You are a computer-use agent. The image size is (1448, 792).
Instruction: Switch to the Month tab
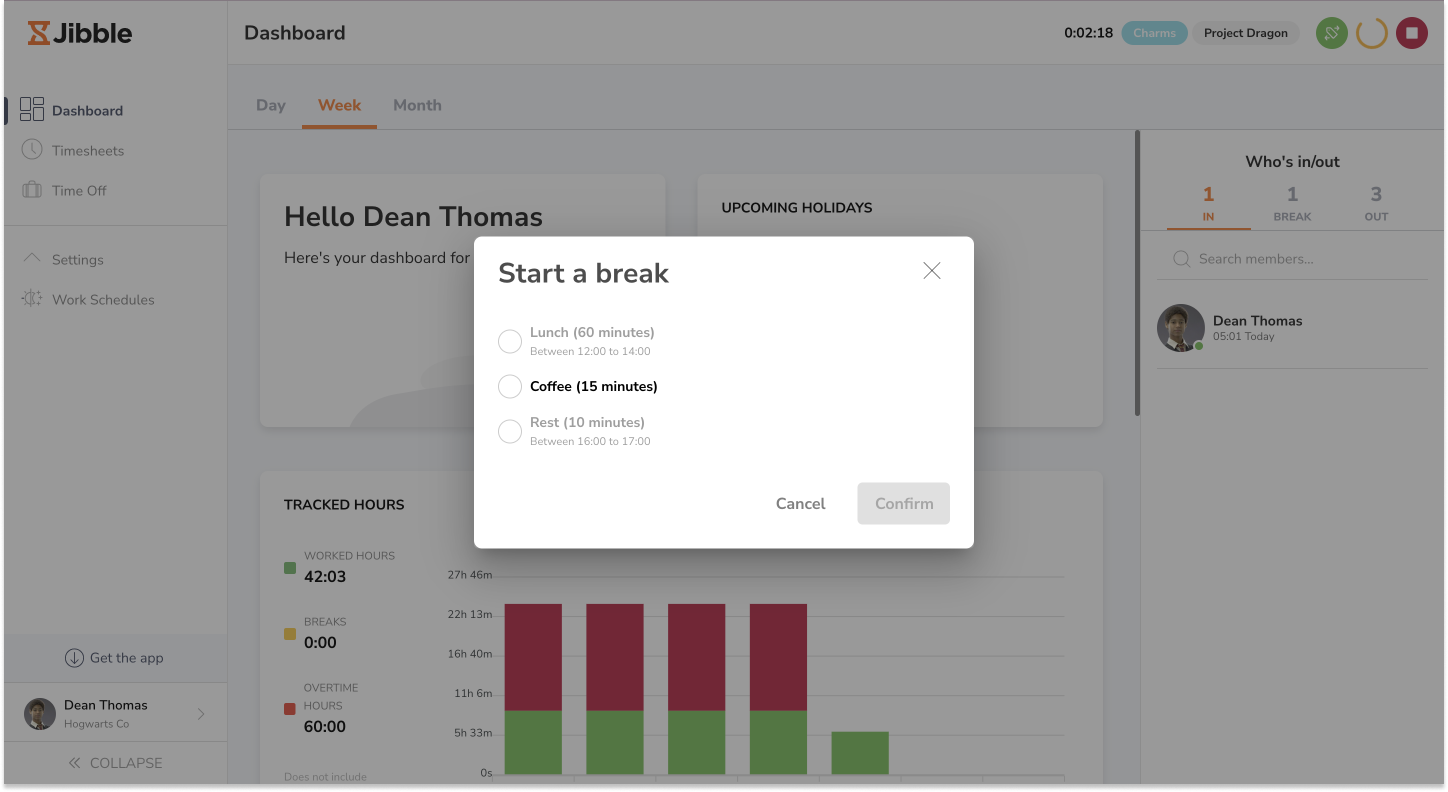417,105
